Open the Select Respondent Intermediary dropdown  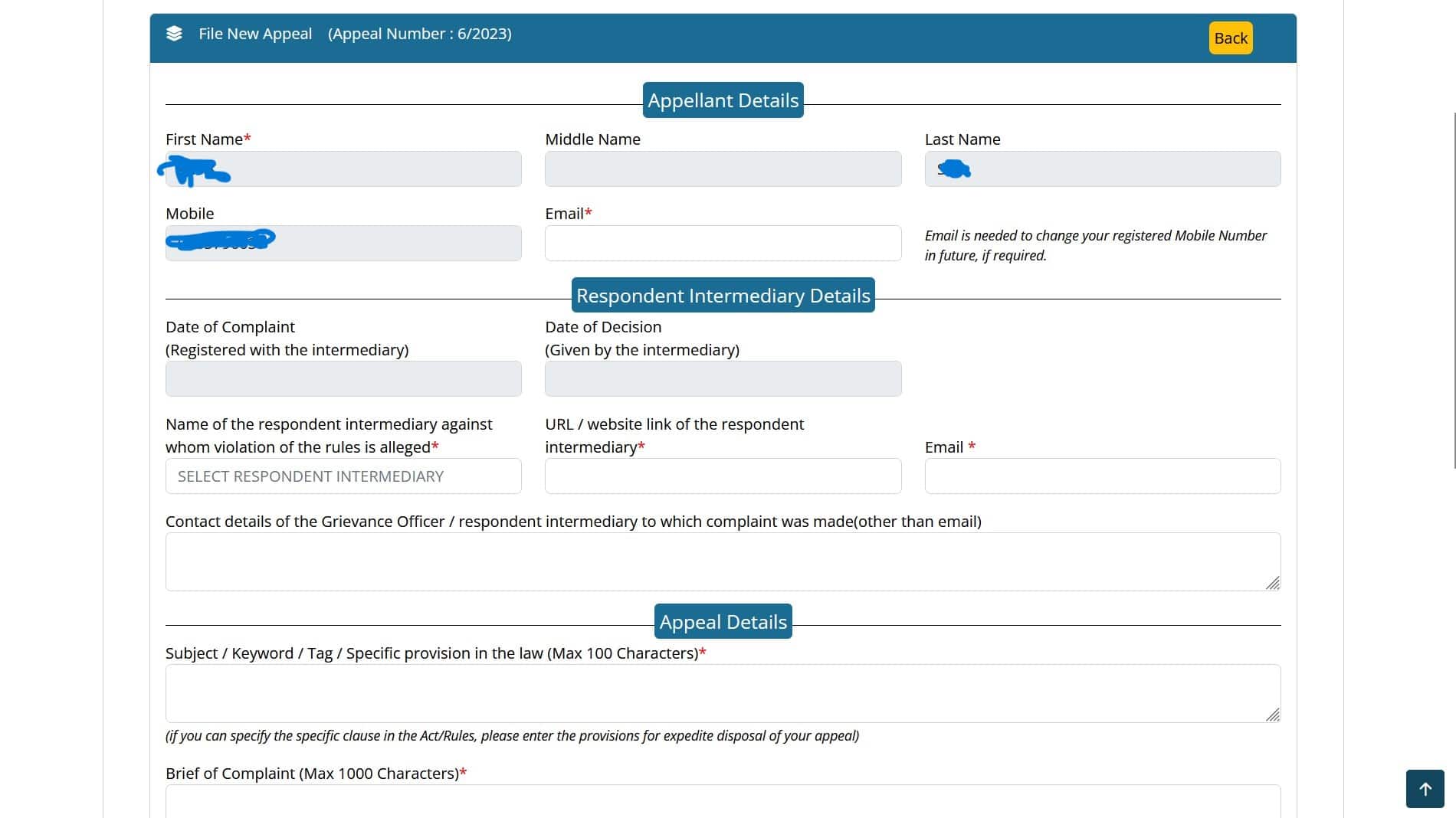click(x=343, y=476)
